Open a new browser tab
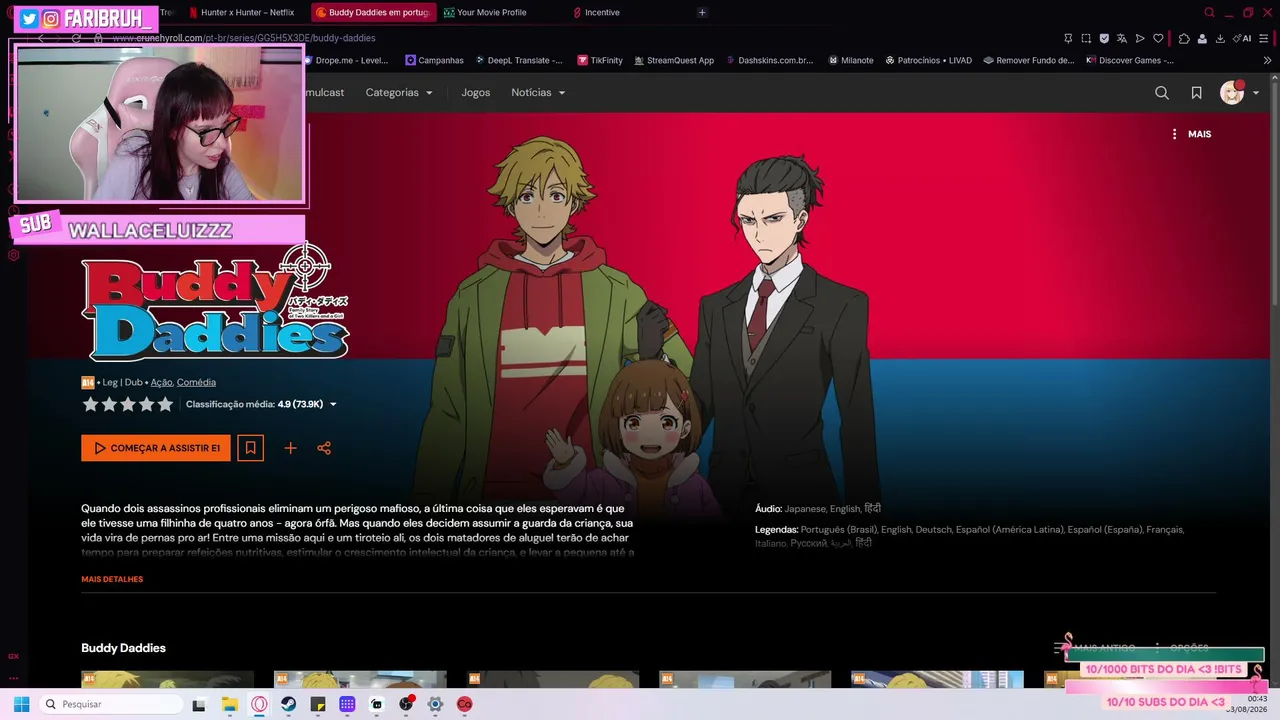Viewport: 1280px width, 720px height. [702, 12]
